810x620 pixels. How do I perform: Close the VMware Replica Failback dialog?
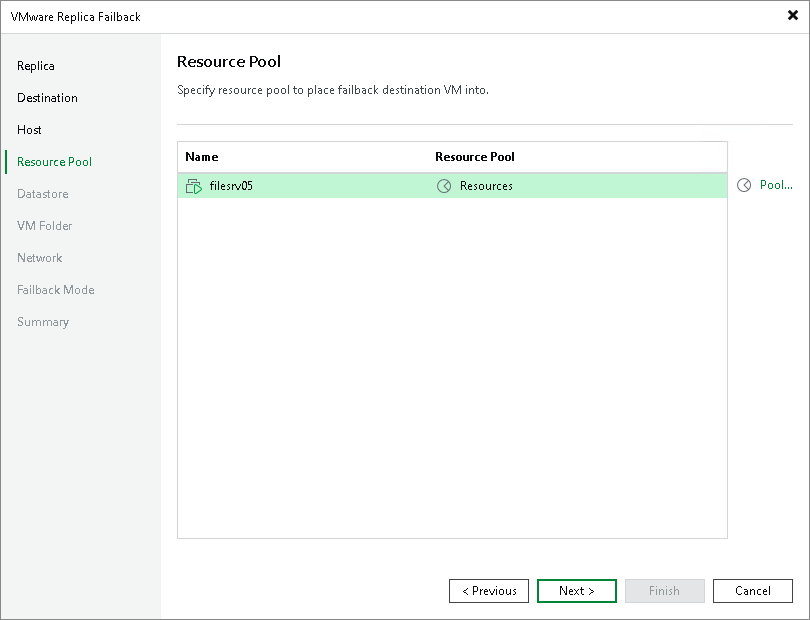(x=793, y=15)
